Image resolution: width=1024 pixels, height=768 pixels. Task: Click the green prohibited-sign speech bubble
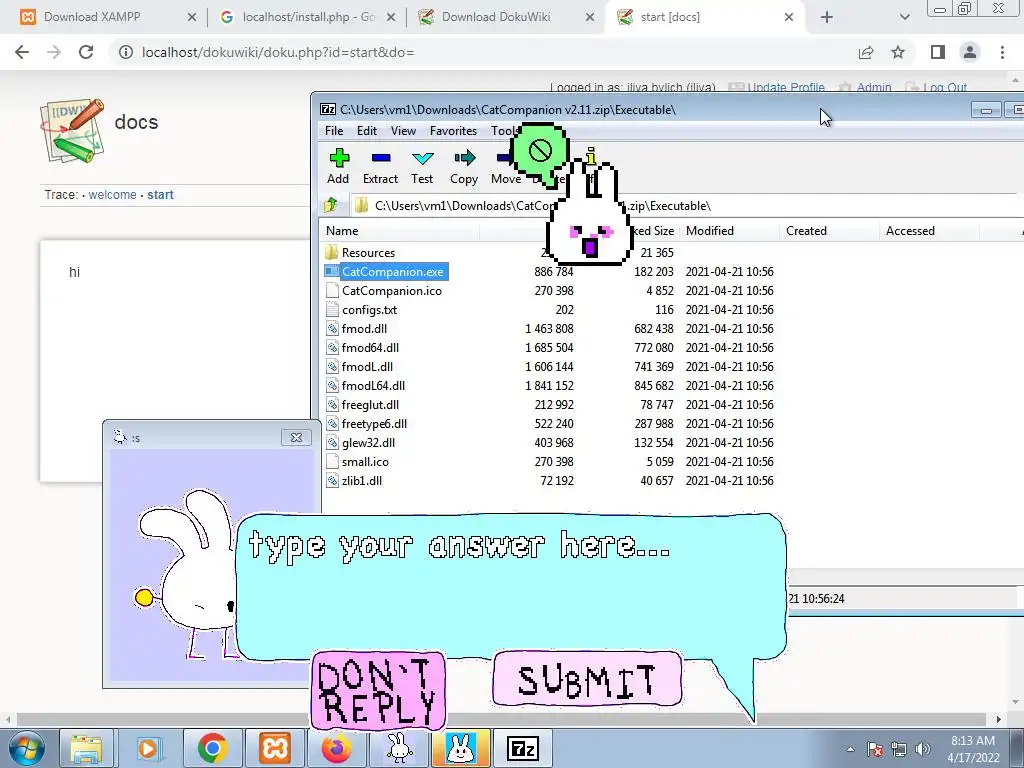click(539, 153)
